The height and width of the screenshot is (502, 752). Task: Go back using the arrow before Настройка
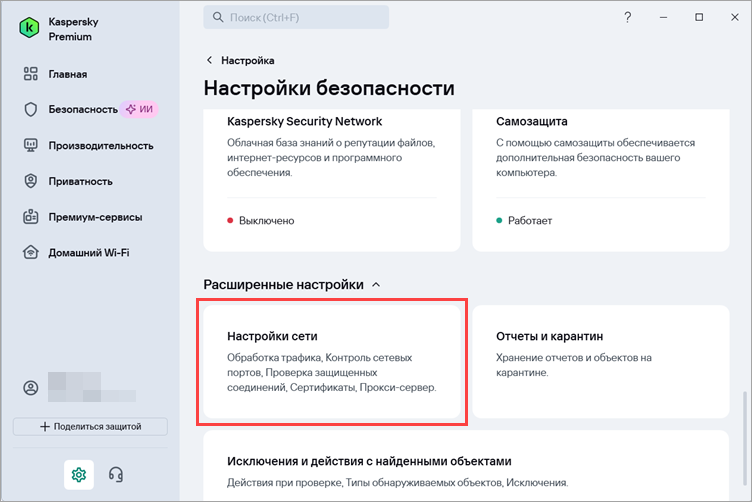coord(209,60)
